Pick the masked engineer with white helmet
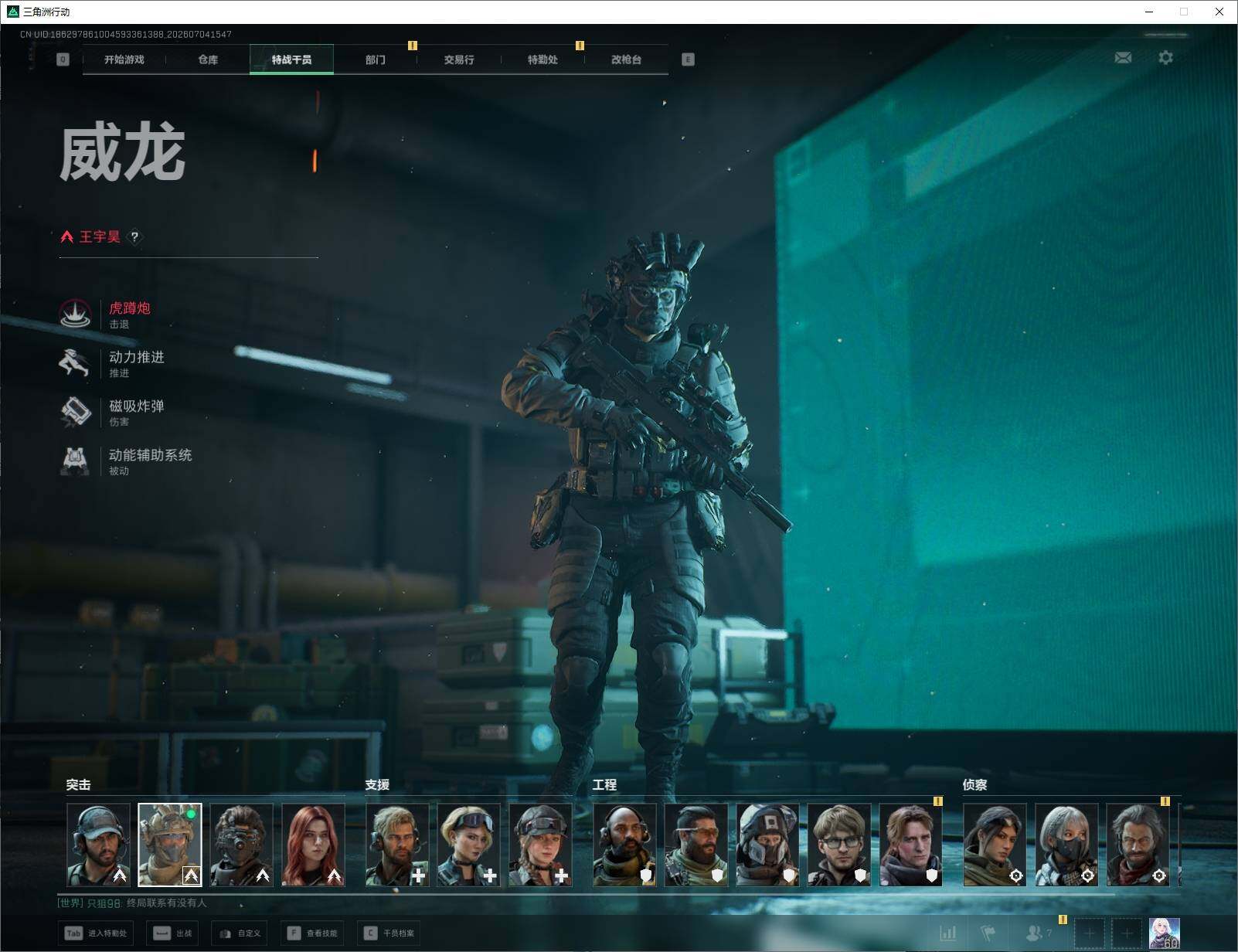Screen dimensions: 1238x952 [x=767, y=845]
